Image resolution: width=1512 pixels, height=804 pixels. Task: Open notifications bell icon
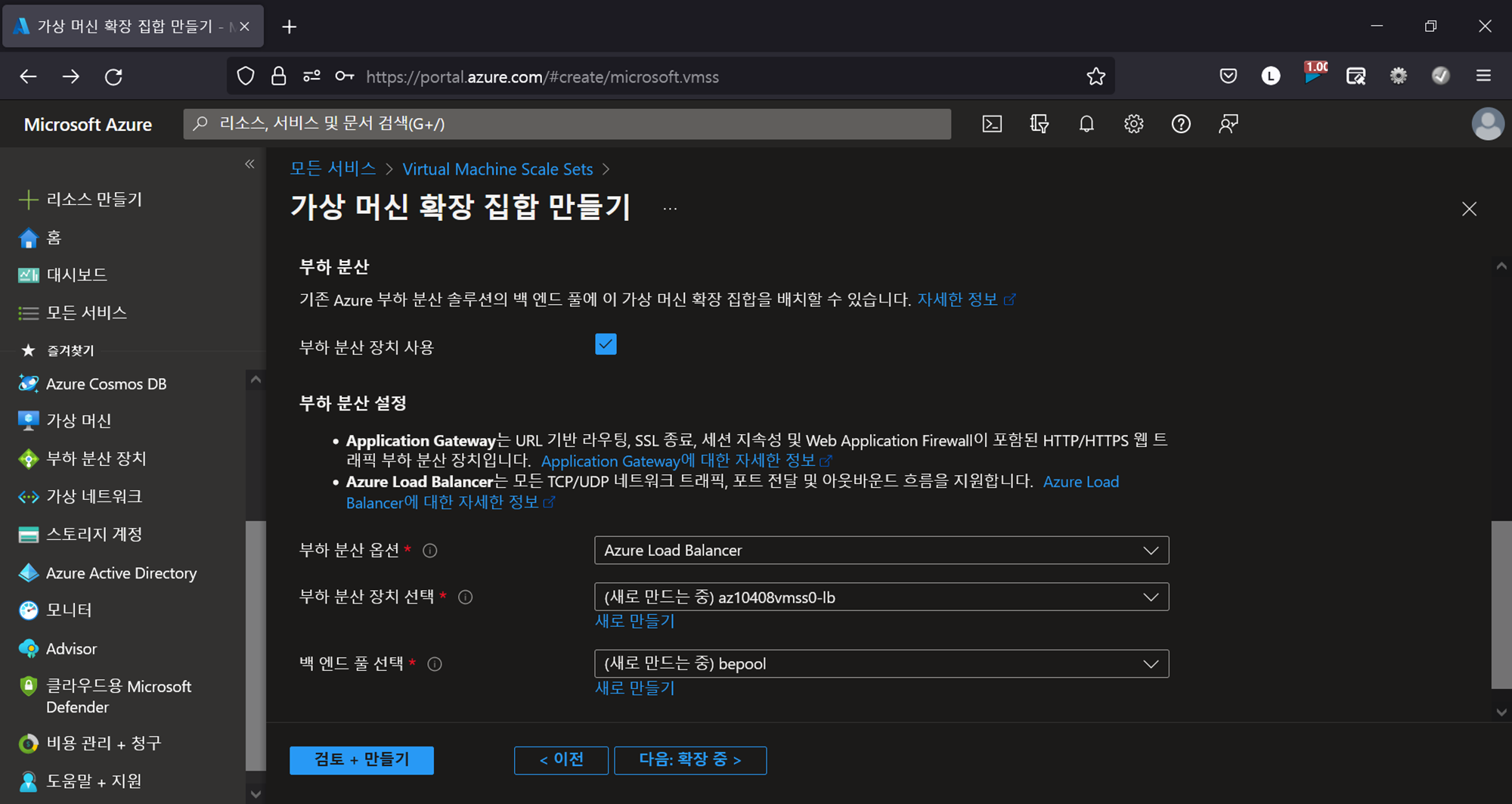[x=1086, y=124]
